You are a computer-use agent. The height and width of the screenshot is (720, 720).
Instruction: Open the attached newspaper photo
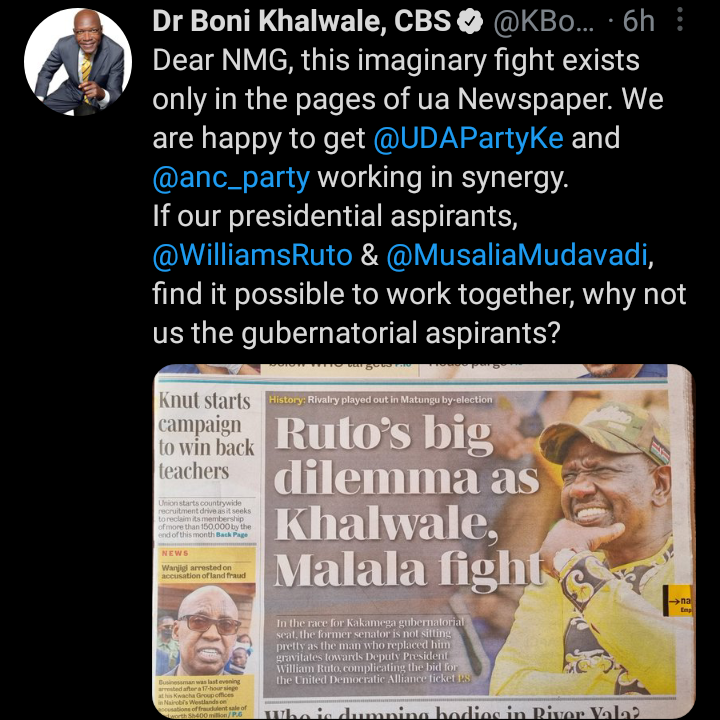pyautogui.click(x=422, y=542)
